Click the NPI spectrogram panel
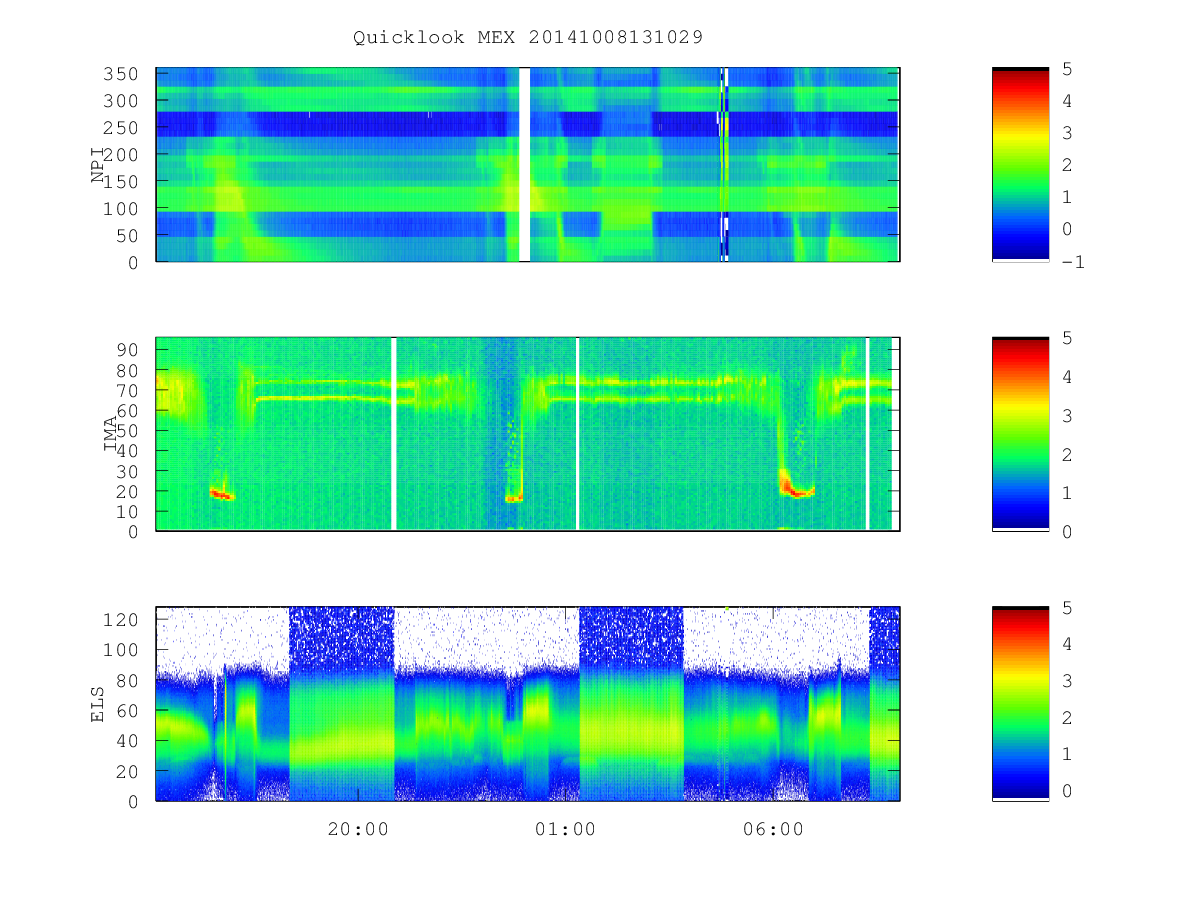 click(x=528, y=164)
